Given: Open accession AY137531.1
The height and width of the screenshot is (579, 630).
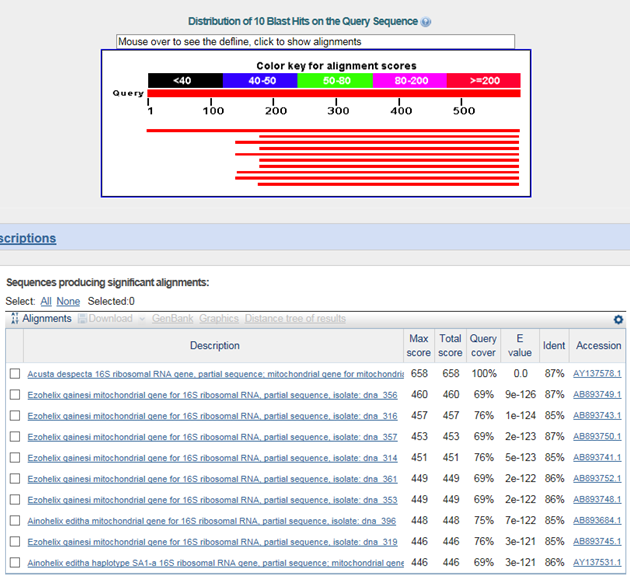Looking at the screenshot, I should tap(597, 563).
